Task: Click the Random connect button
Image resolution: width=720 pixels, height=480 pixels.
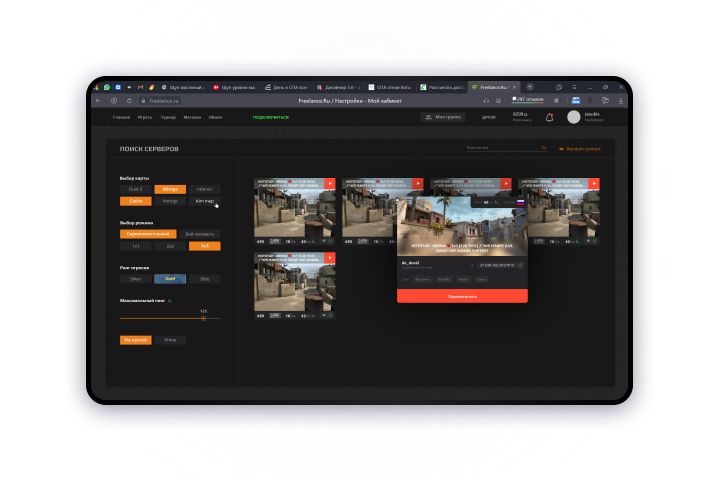Action: point(580,149)
